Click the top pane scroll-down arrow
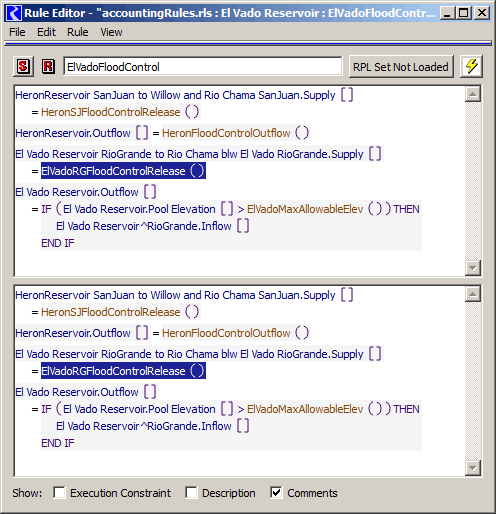The height and width of the screenshot is (514, 496). tap(472, 267)
